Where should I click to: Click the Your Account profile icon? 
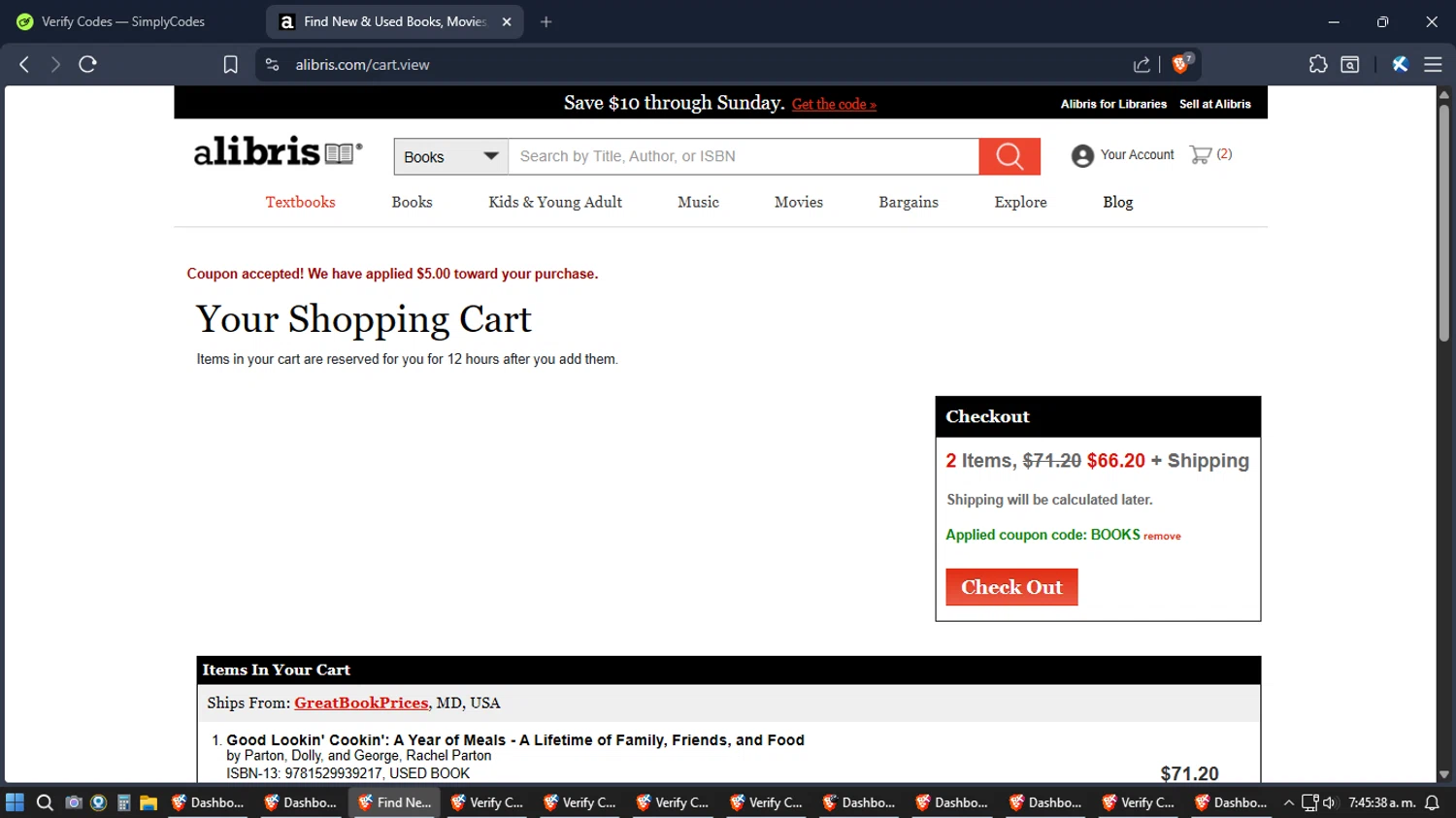(x=1082, y=155)
